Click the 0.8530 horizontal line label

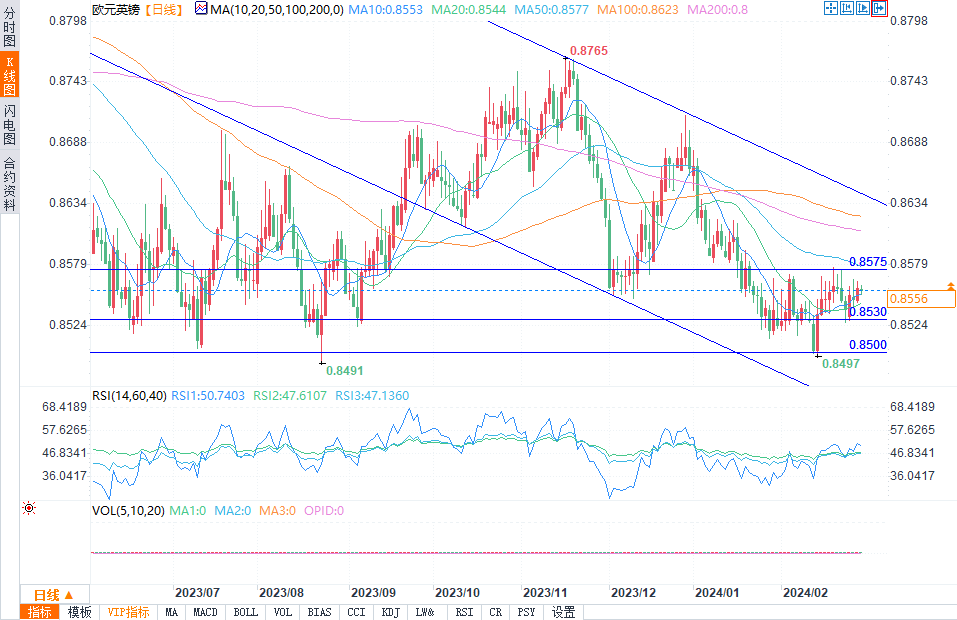point(868,312)
